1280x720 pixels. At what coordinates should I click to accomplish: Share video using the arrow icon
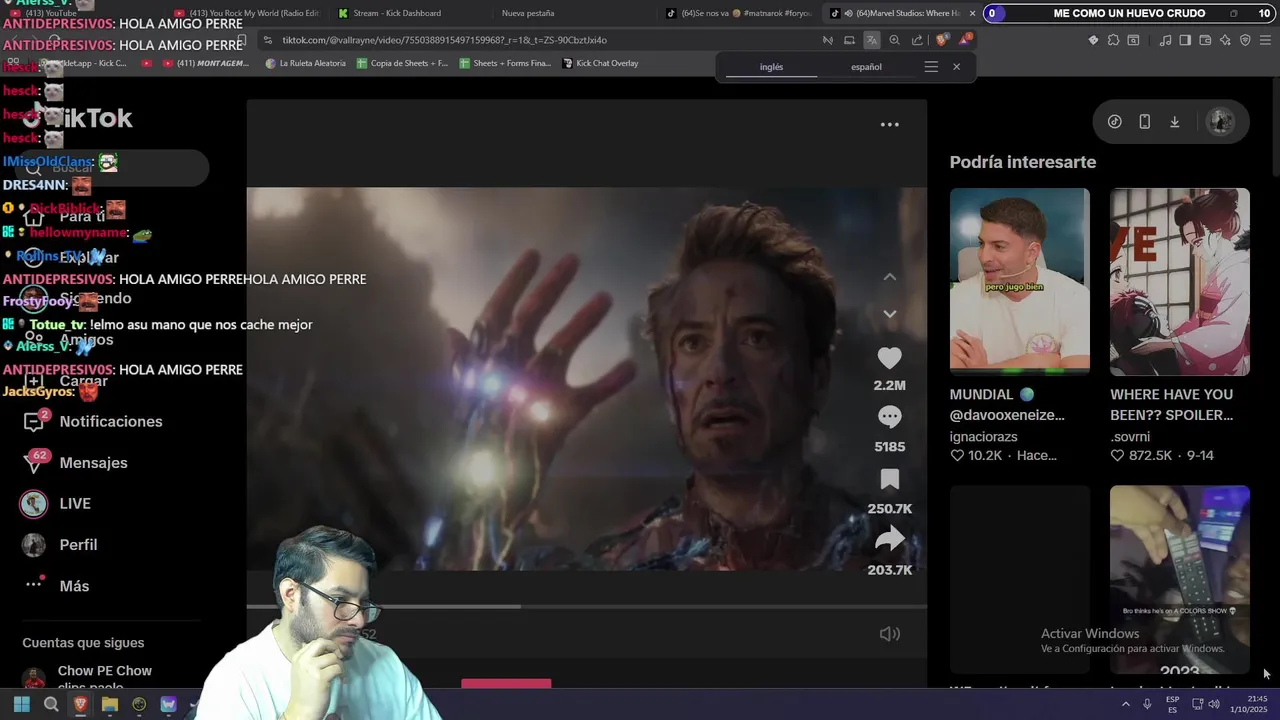889,540
